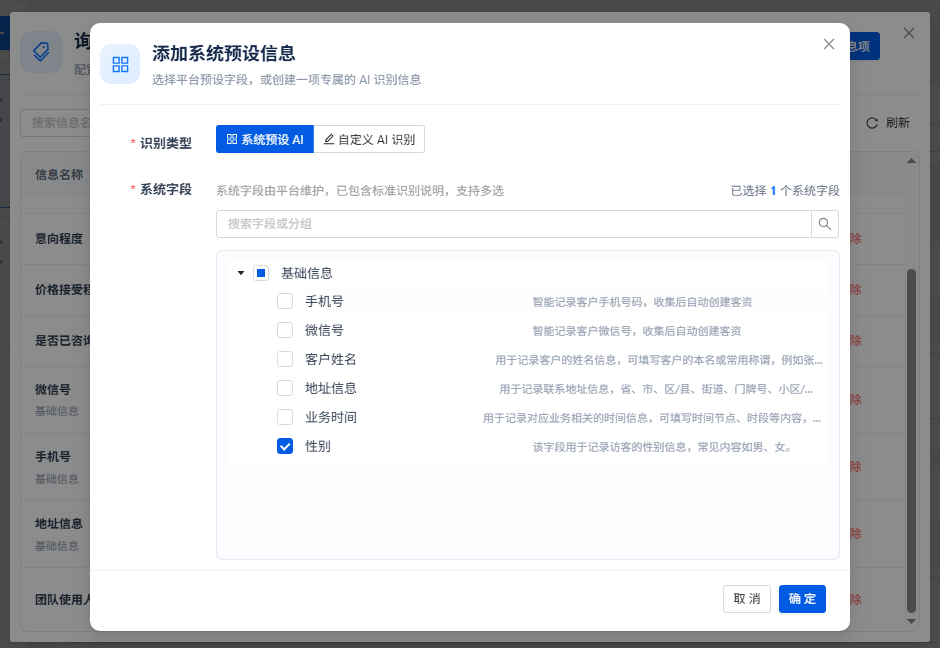Collapse the 基础信息 group arrow
This screenshot has height=648, width=940.
pos(241,273)
